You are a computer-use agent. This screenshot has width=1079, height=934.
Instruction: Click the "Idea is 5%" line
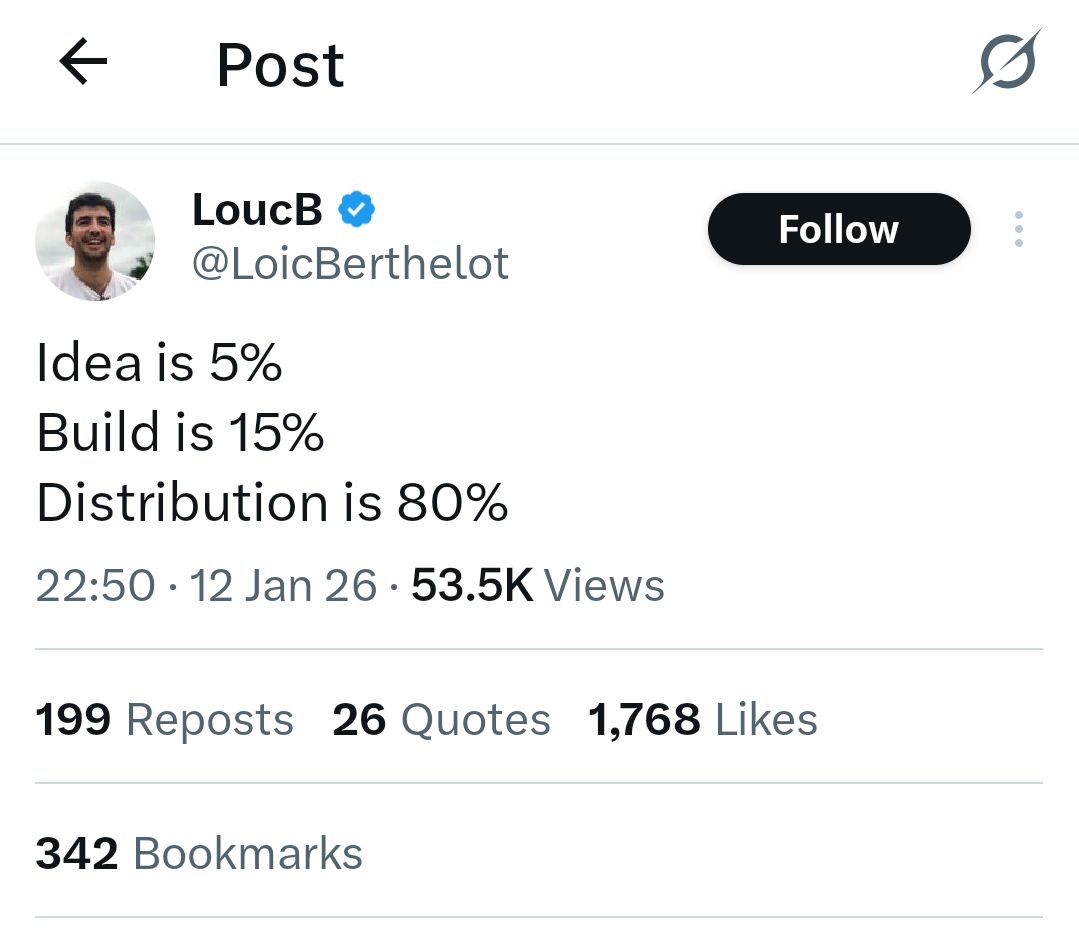click(159, 362)
